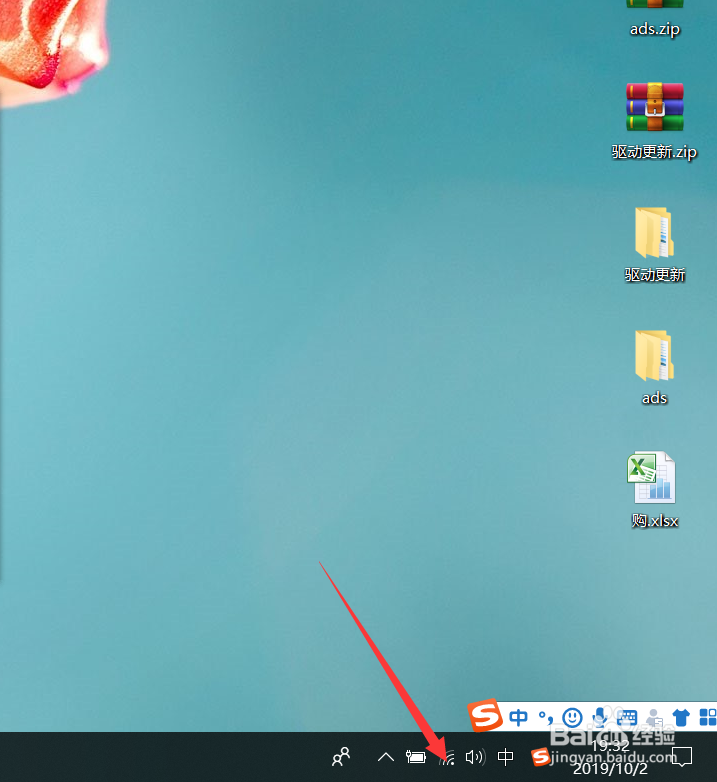
Task: Click the 驱动更新.zip file name label
Action: click(654, 152)
